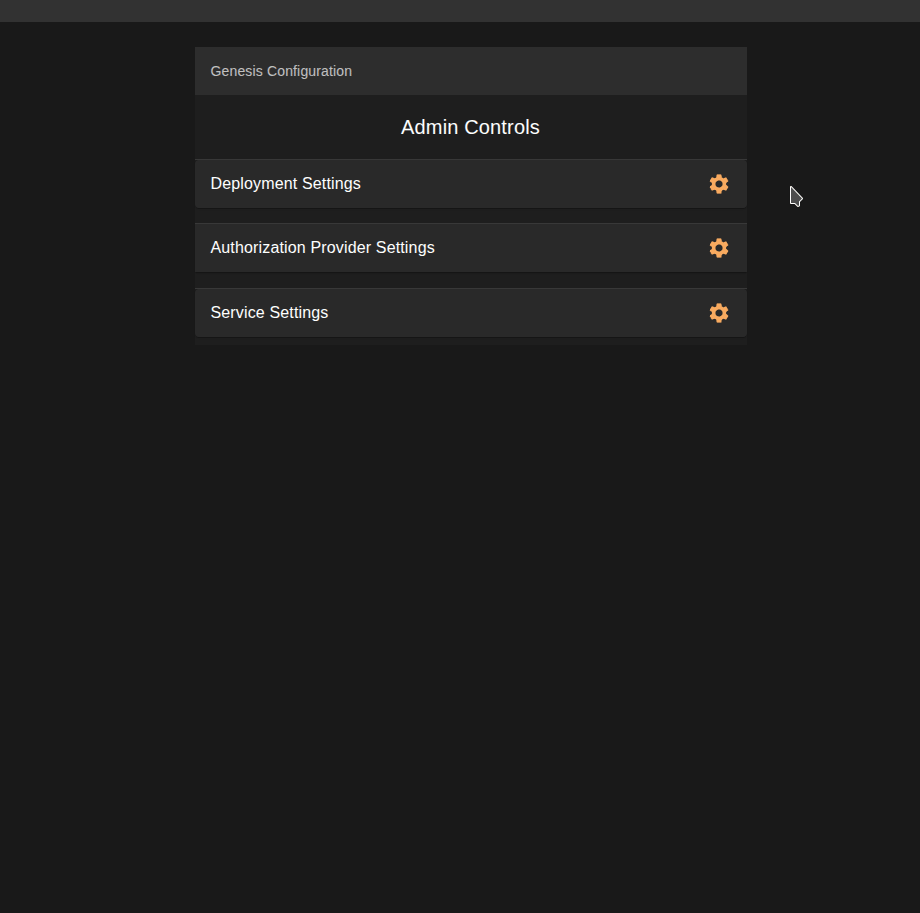This screenshot has height=913, width=920.
Task: Click the Service Settings panel background
Action: 500,313
